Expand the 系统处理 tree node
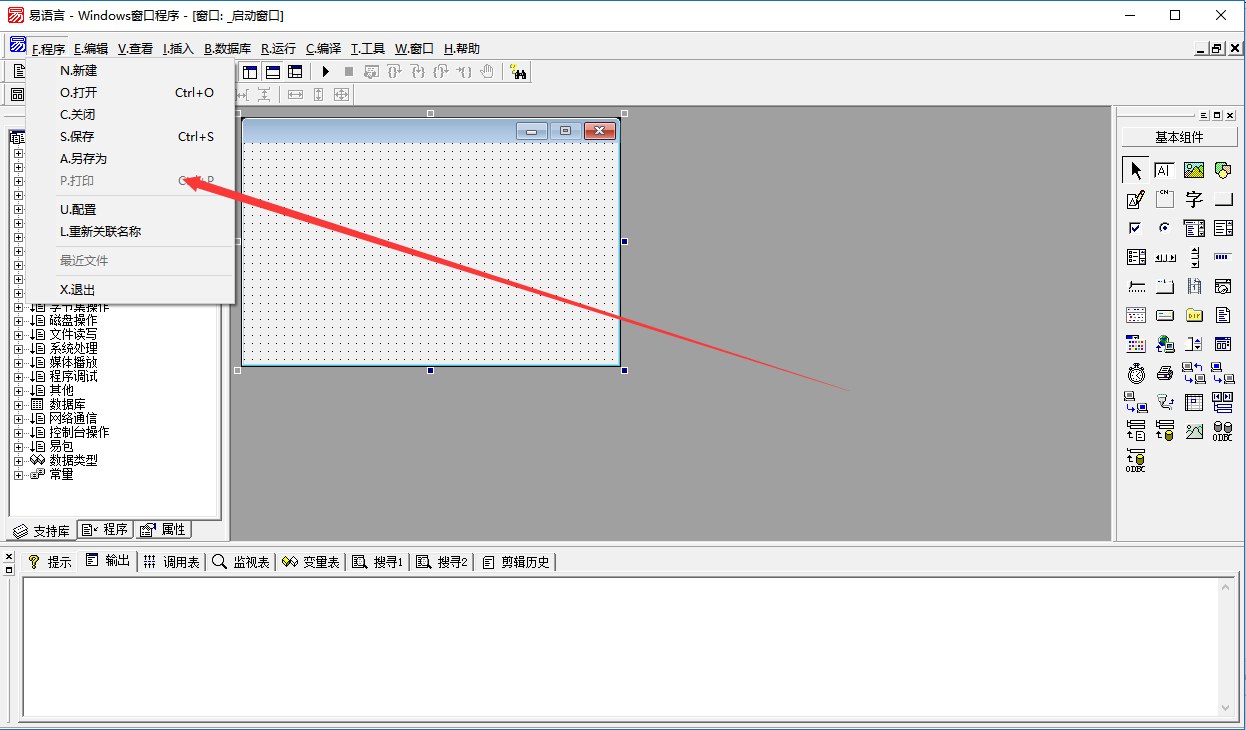The height and width of the screenshot is (730, 1246). pos(18,349)
